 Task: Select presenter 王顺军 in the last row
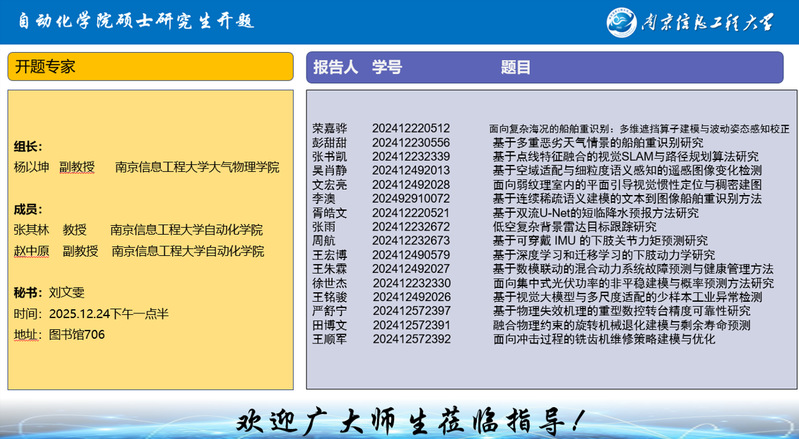pyautogui.click(x=329, y=339)
